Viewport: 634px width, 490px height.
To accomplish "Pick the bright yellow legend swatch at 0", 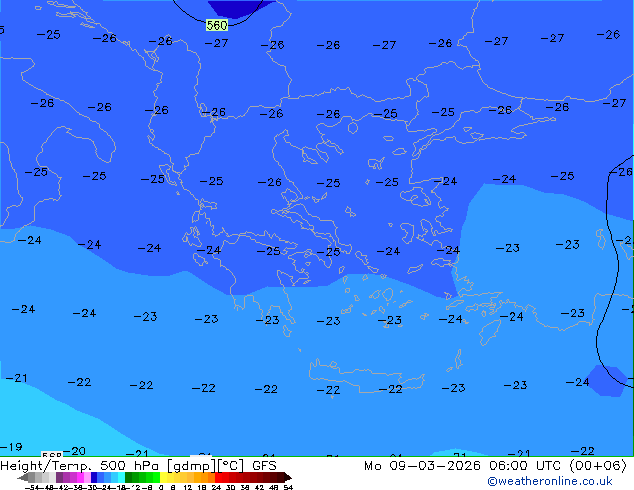I will click(163, 478).
